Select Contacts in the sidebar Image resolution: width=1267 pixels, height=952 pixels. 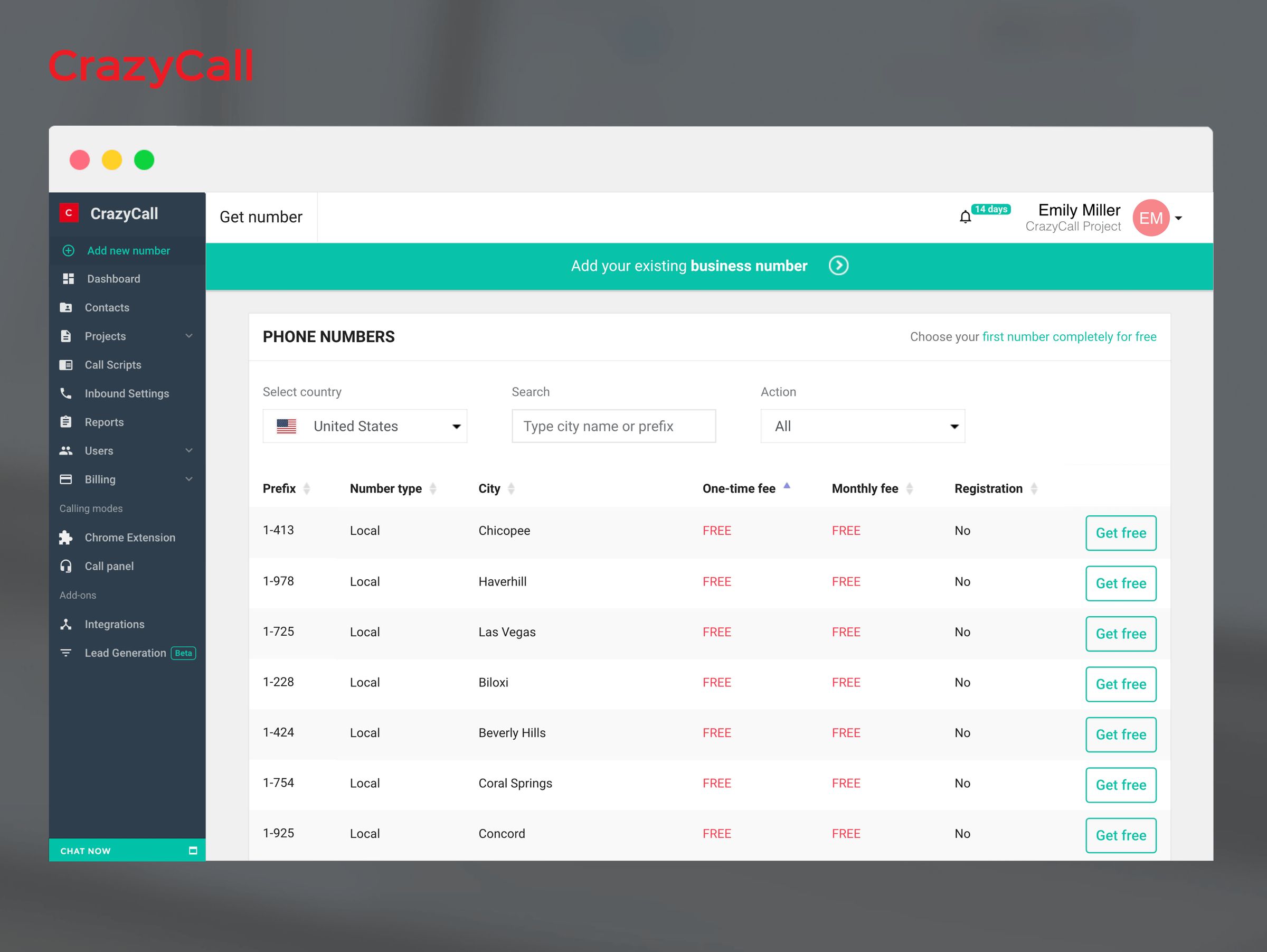pos(107,308)
